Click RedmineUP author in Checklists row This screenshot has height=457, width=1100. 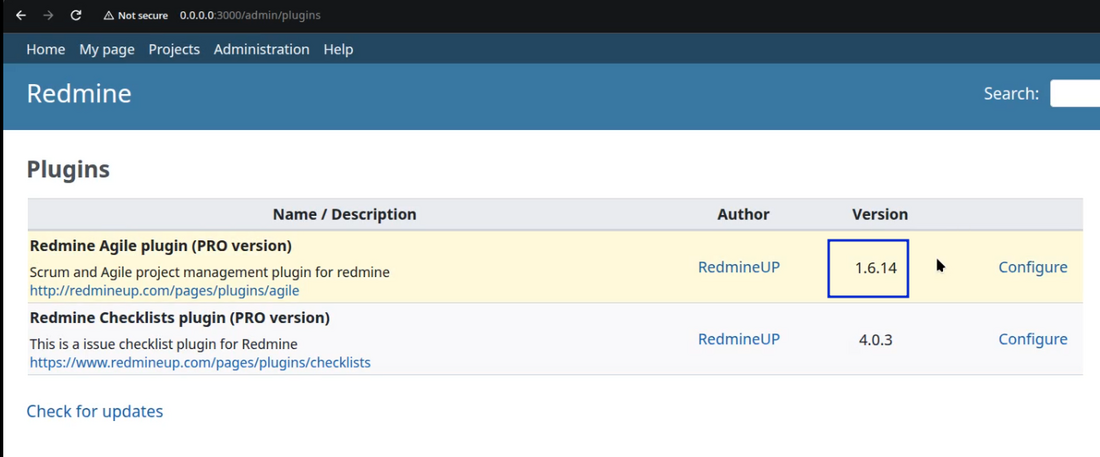click(739, 339)
